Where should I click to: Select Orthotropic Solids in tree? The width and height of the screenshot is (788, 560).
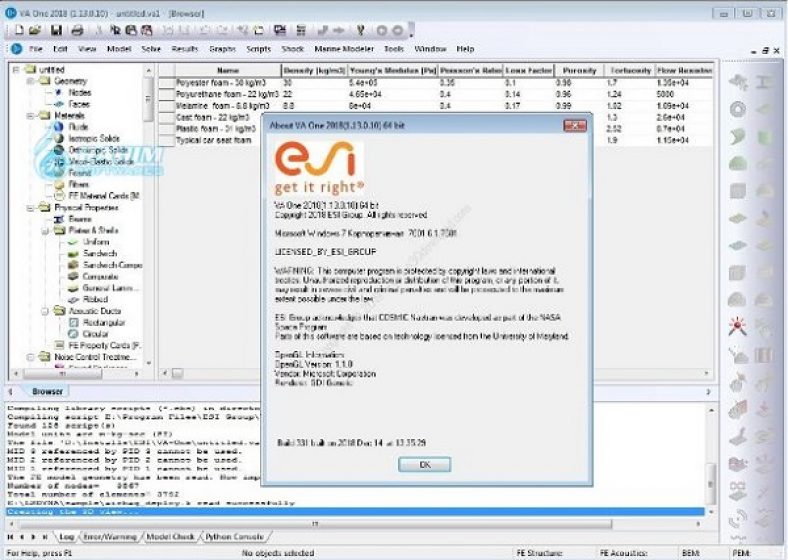[98, 150]
